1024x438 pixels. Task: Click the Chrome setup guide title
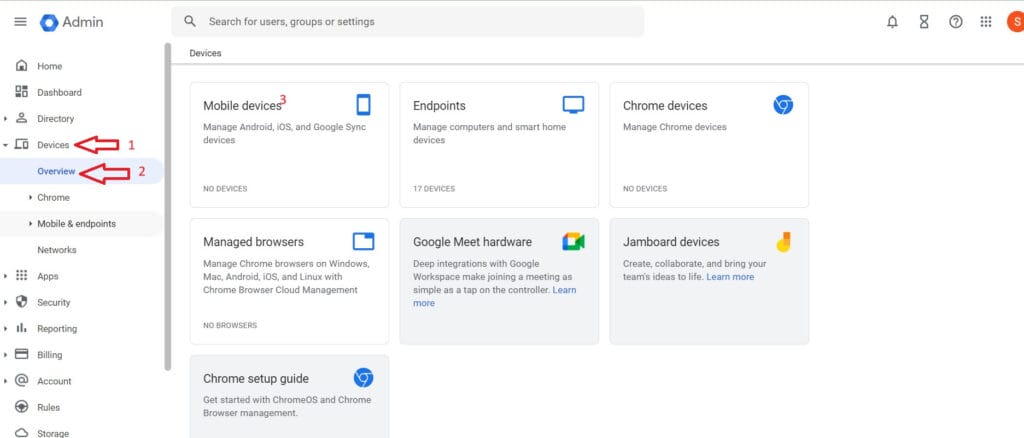pos(256,379)
